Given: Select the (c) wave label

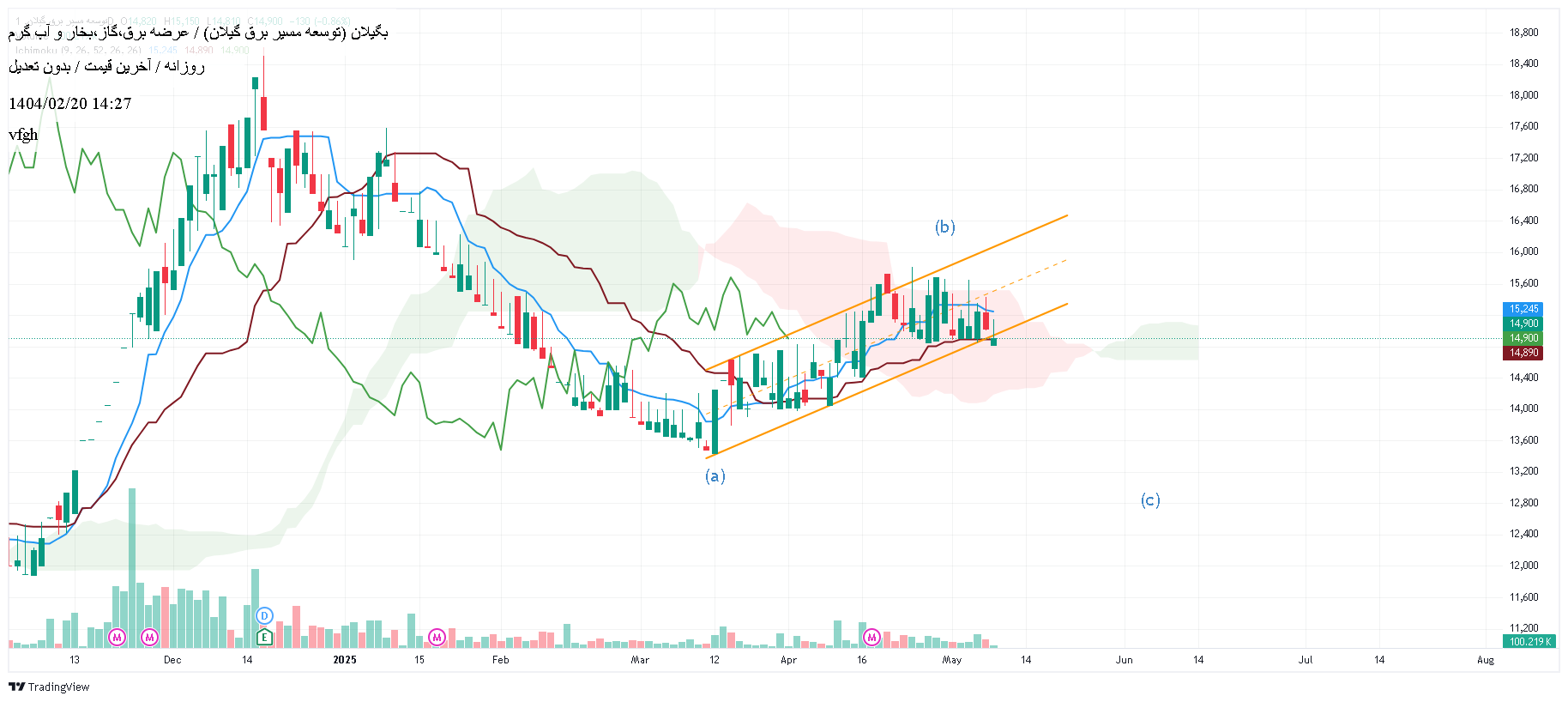Looking at the screenshot, I should click(1150, 499).
